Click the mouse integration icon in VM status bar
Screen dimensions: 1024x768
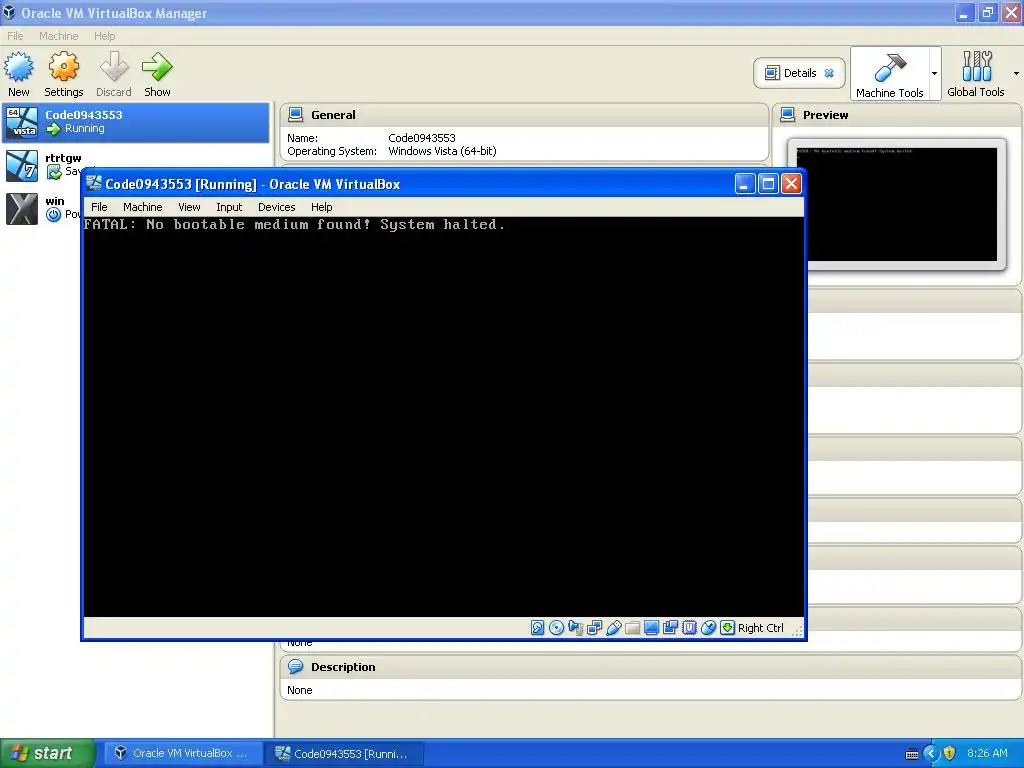click(708, 628)
